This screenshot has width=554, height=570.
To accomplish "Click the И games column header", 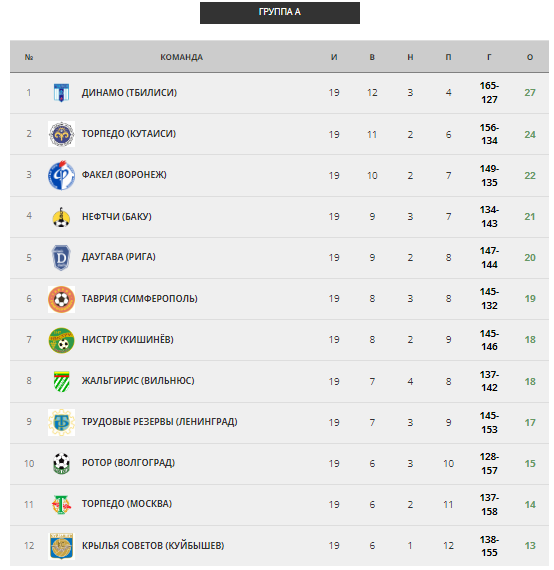I will 334,57.
